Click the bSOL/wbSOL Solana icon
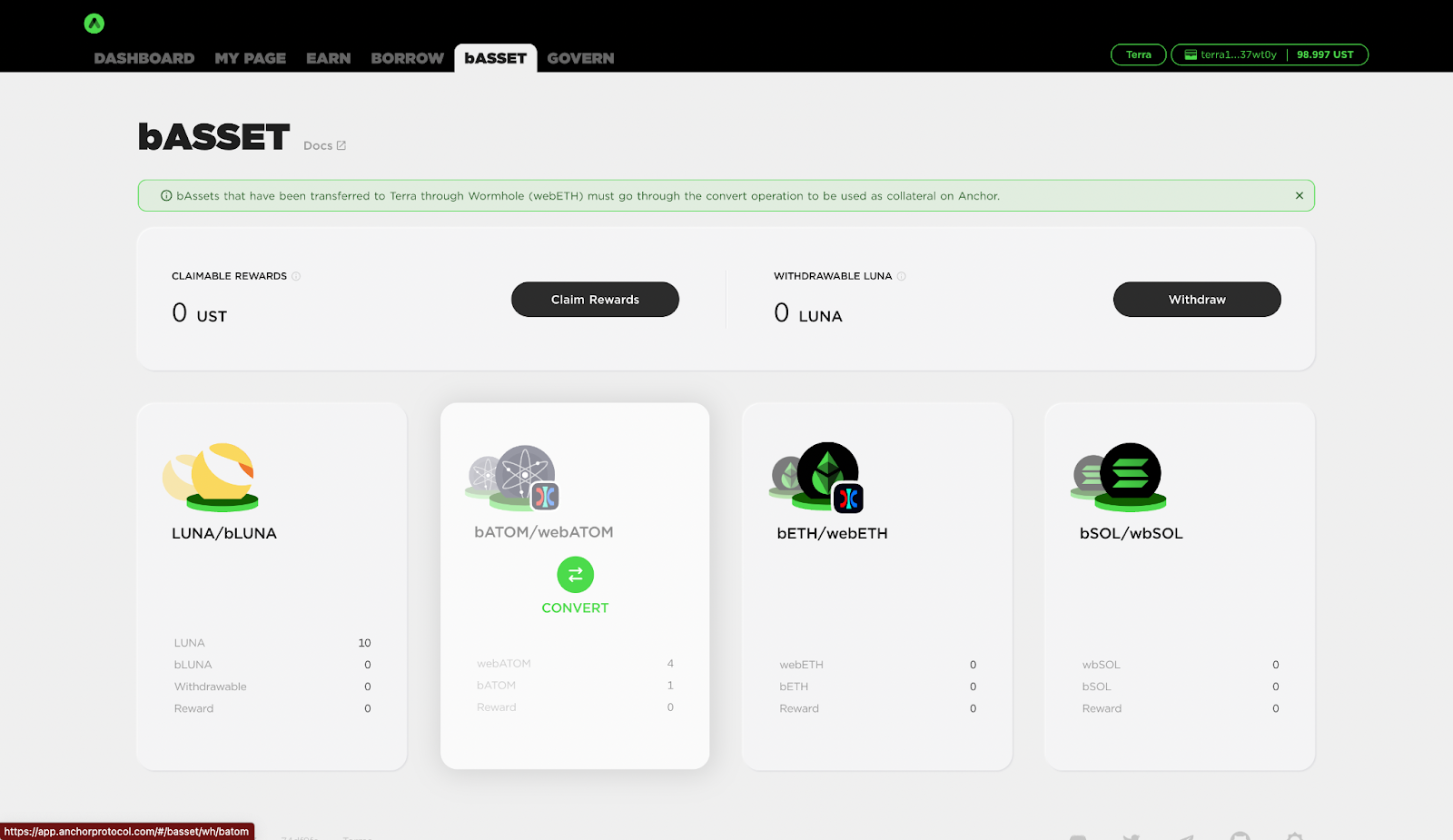This screenshot has width=1453, height=840. 1119,477
